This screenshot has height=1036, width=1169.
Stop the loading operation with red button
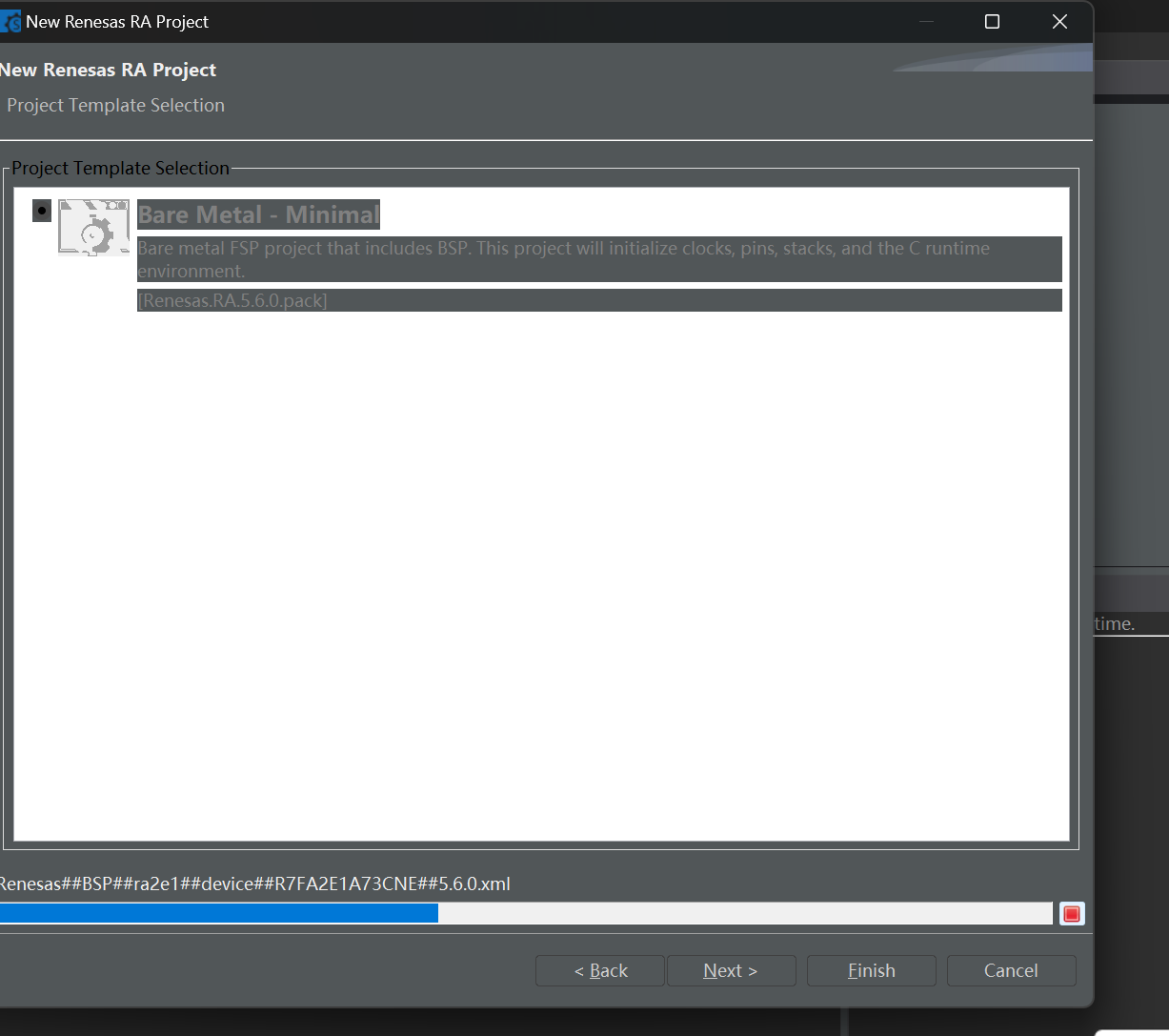pos(1072,914)
